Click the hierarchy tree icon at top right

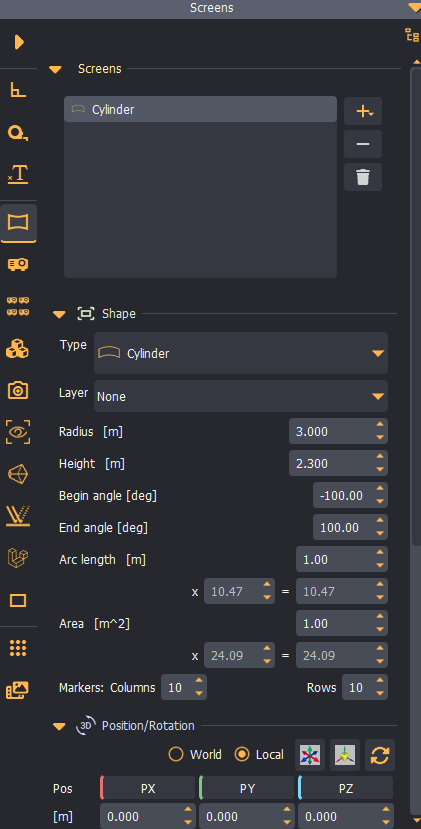pyautogui.click(x=411, y=35)
